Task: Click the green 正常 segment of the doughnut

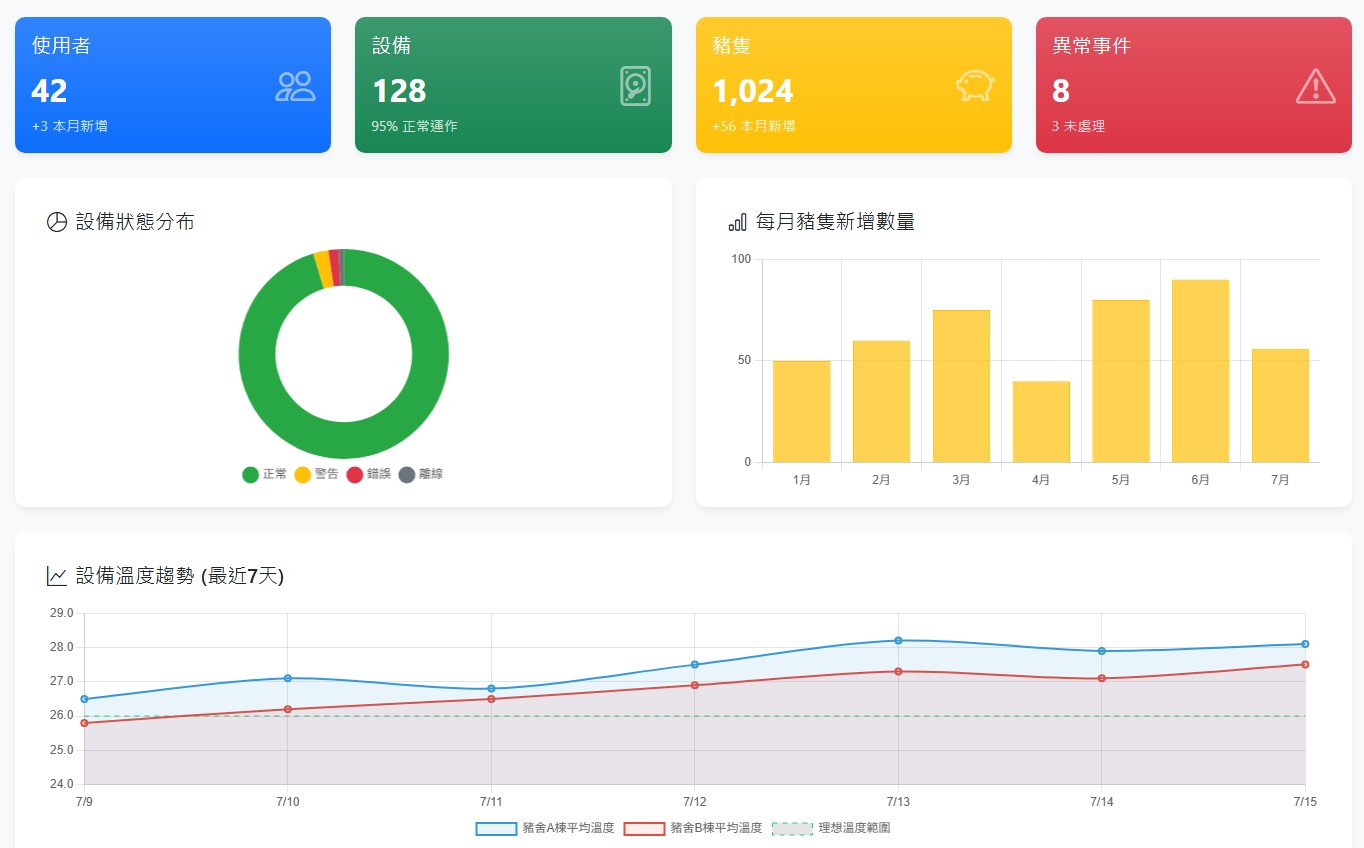Action: (x=344, y=440)
